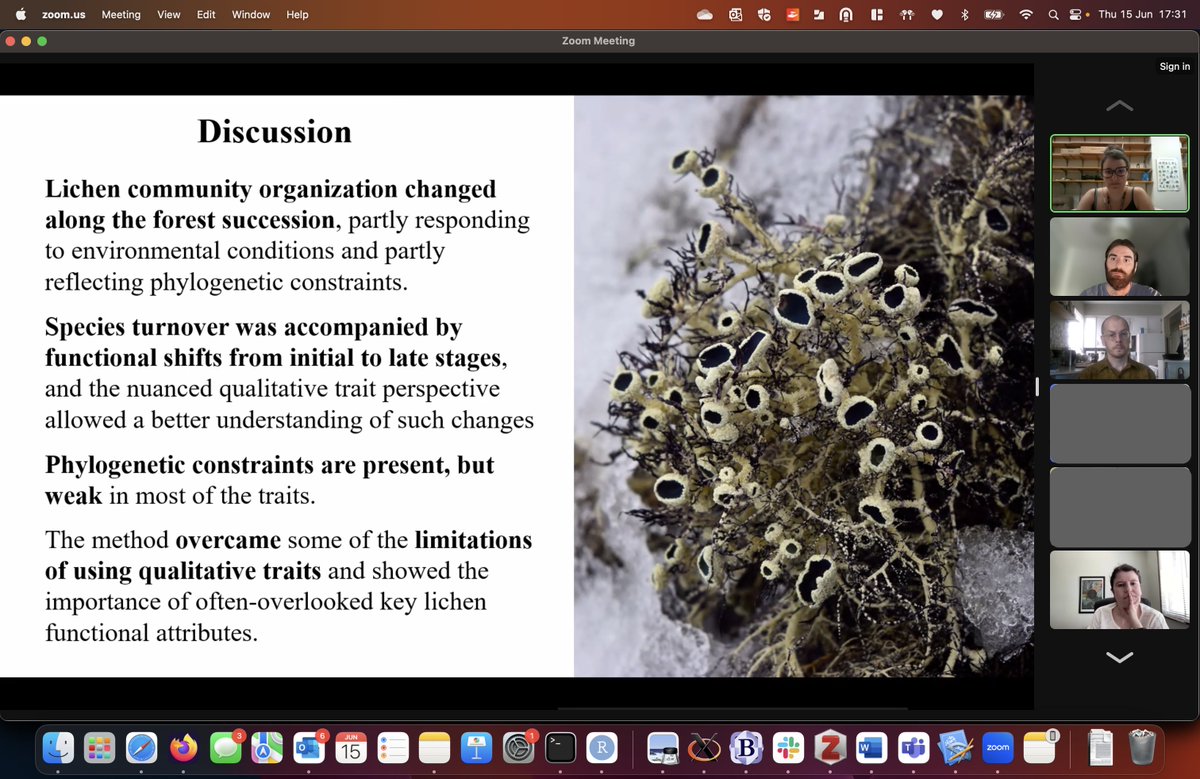The height and width of the screenshot is (779, 1200).
Task: Open iCloud status in menu bar
Action: 705,15
